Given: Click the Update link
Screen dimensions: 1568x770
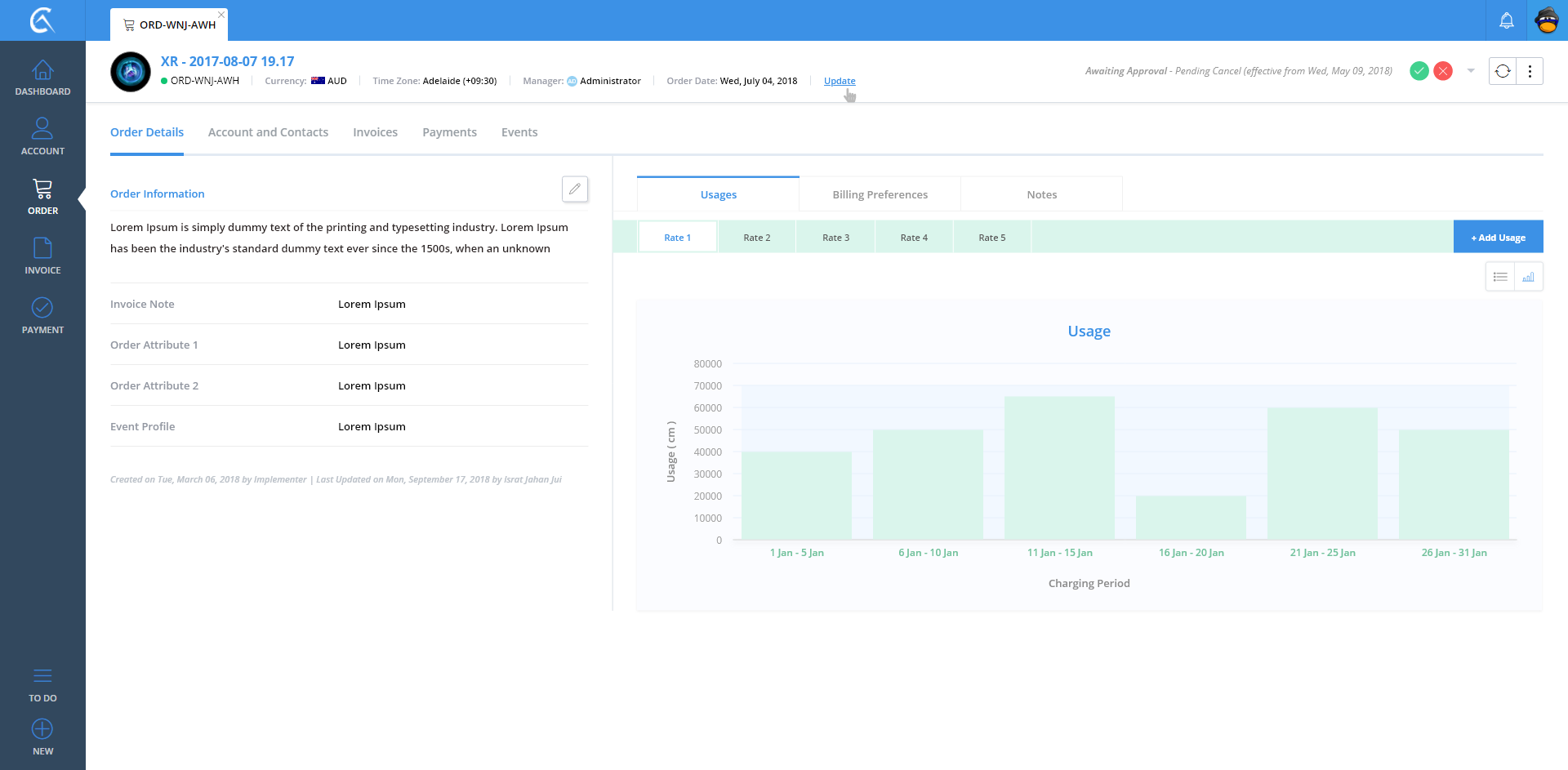Looking at the screenshot, I should pyautogui.click(x=840, y=81).
